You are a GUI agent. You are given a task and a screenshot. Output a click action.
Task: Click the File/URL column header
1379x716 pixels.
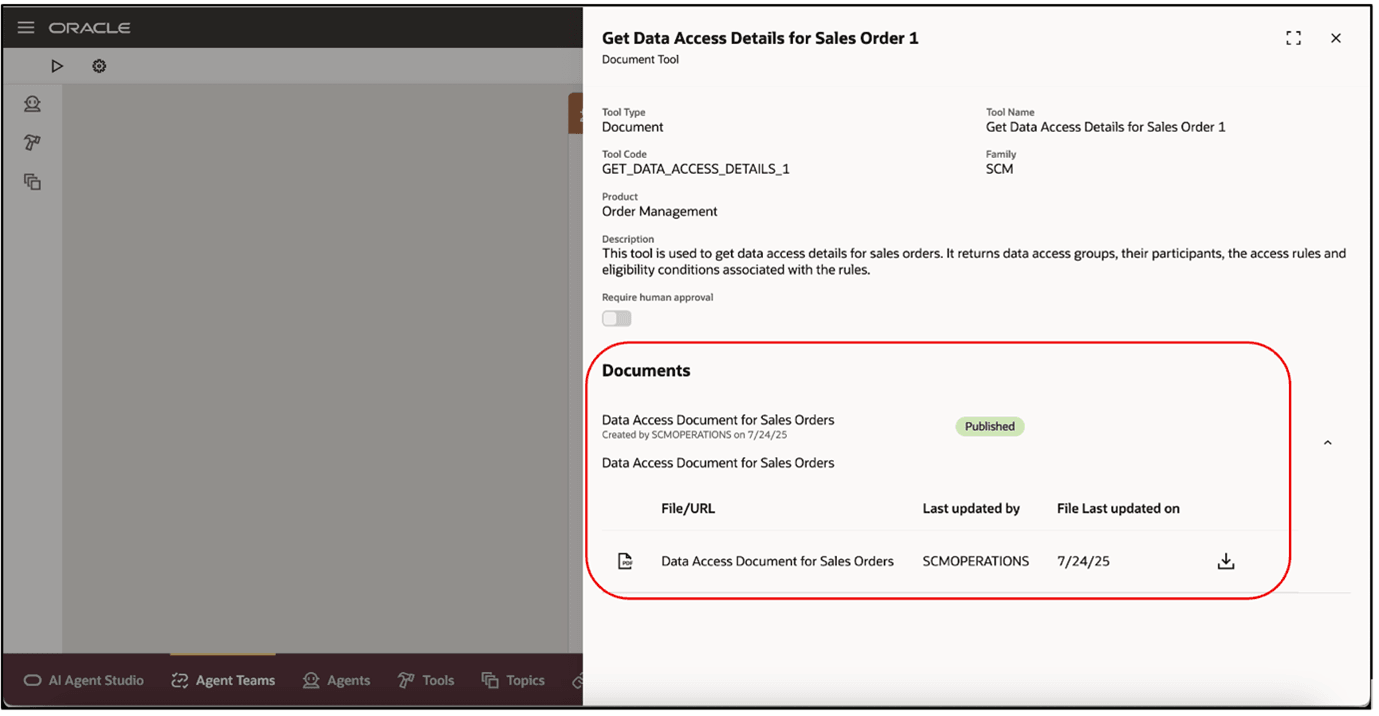(x=688, y=508)
